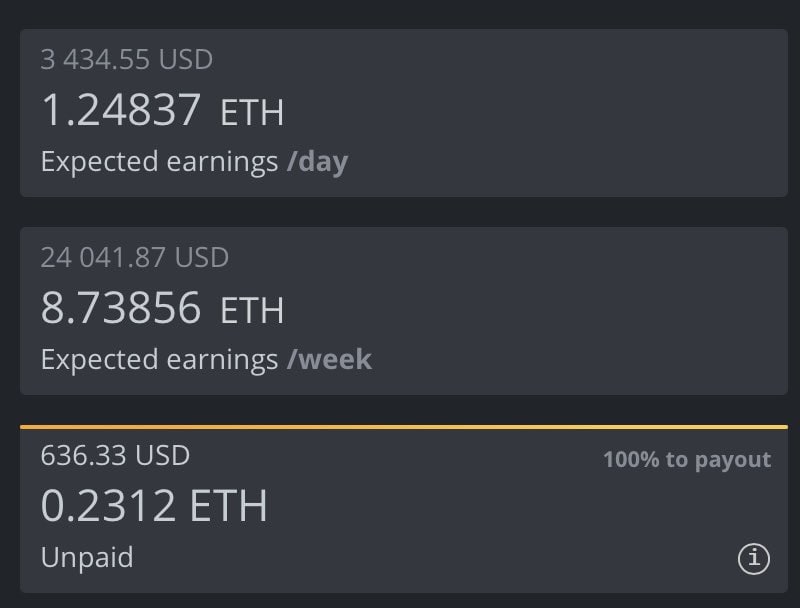This screenshot has height=608, width=800.
Task: Click the /week period text
Action: pyautogui.click(x=329, y=359)
